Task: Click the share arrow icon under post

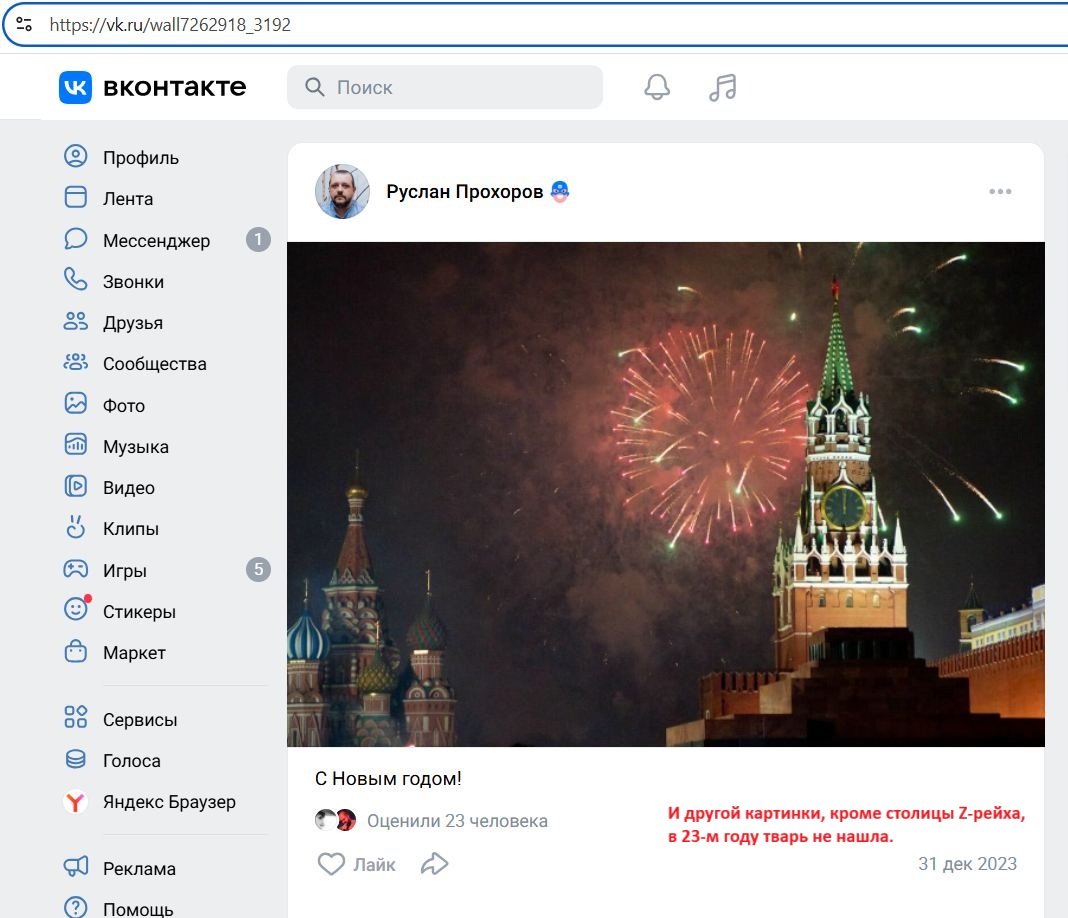Action: pos(435,864)
